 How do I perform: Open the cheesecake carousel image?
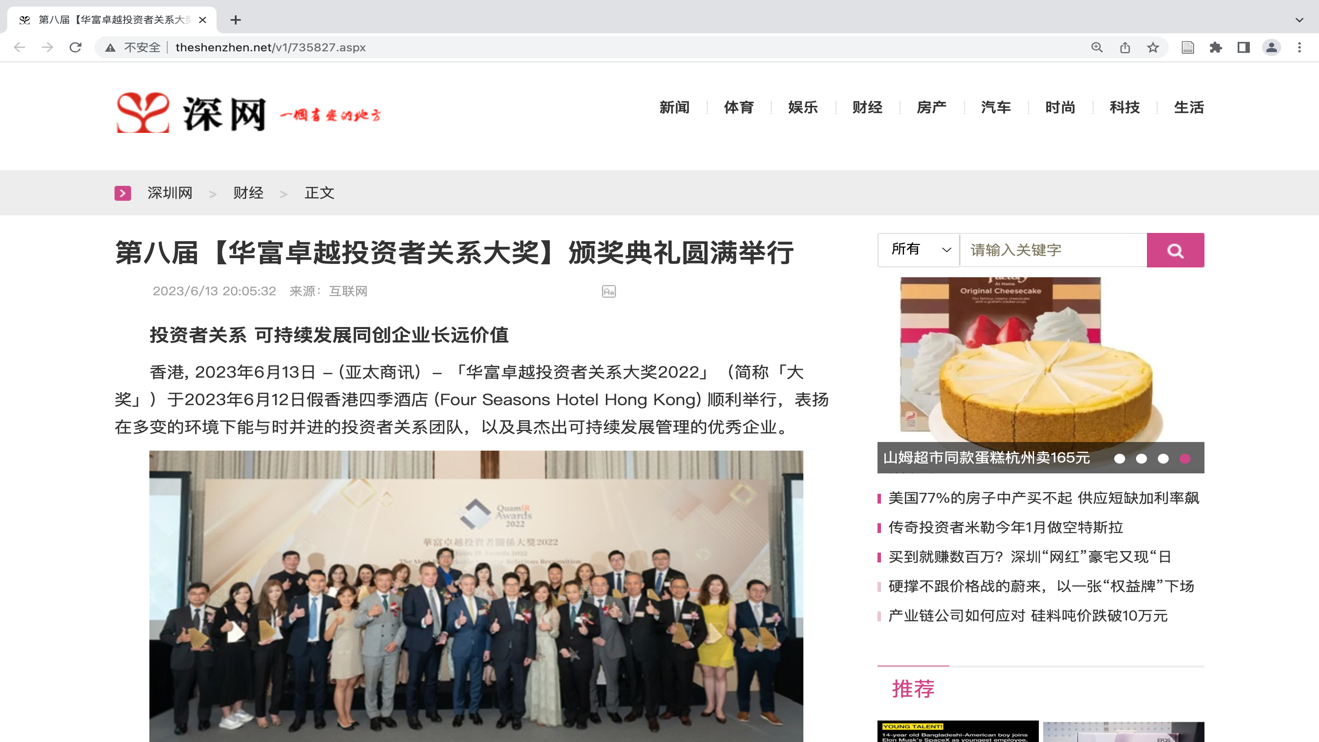pos(1040,360)
